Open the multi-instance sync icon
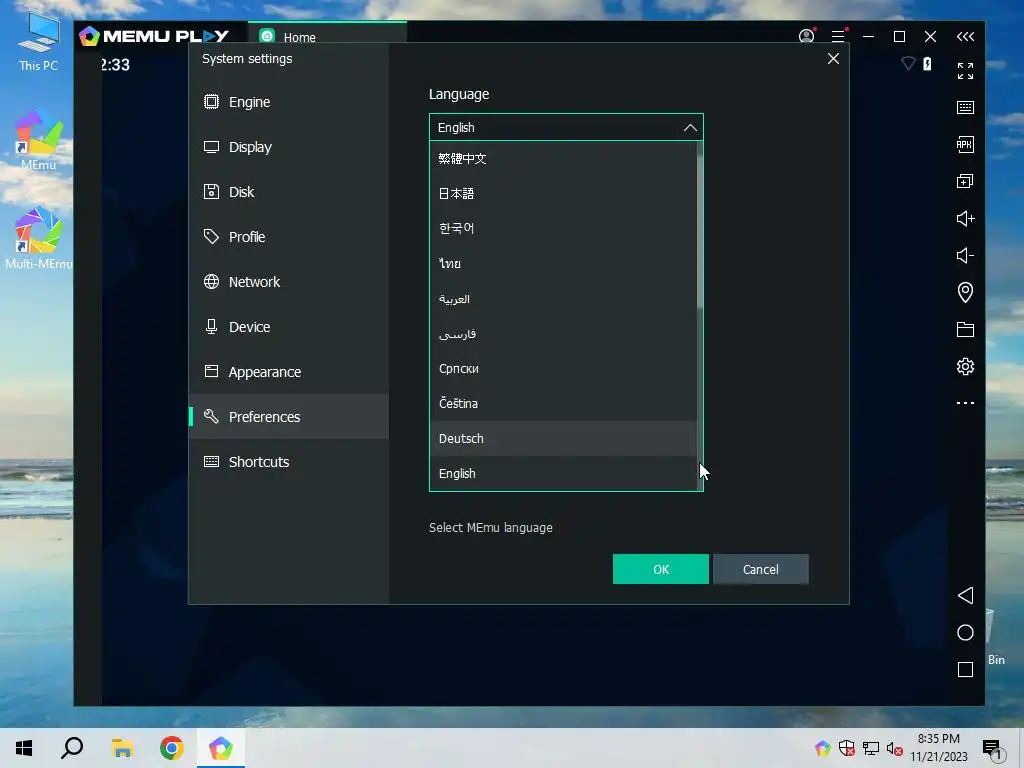 coord(965,182)
